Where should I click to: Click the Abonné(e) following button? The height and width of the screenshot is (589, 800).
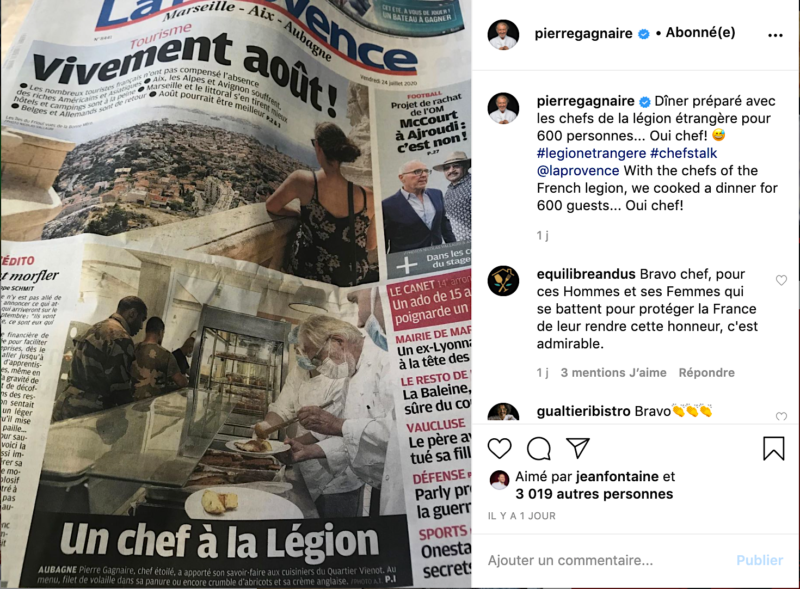701,33
